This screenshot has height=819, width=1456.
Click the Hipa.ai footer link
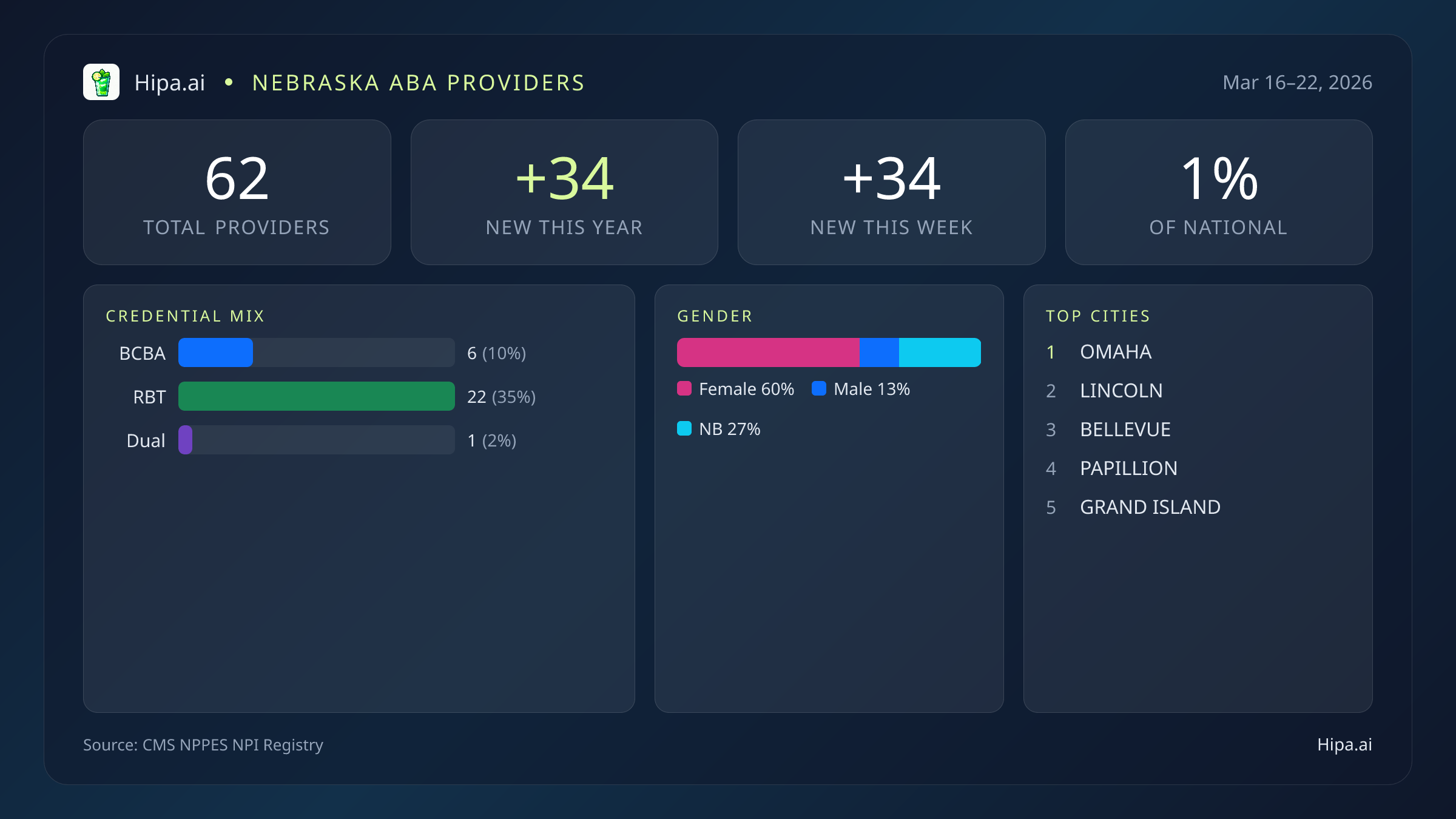(x=1344, y=744)
